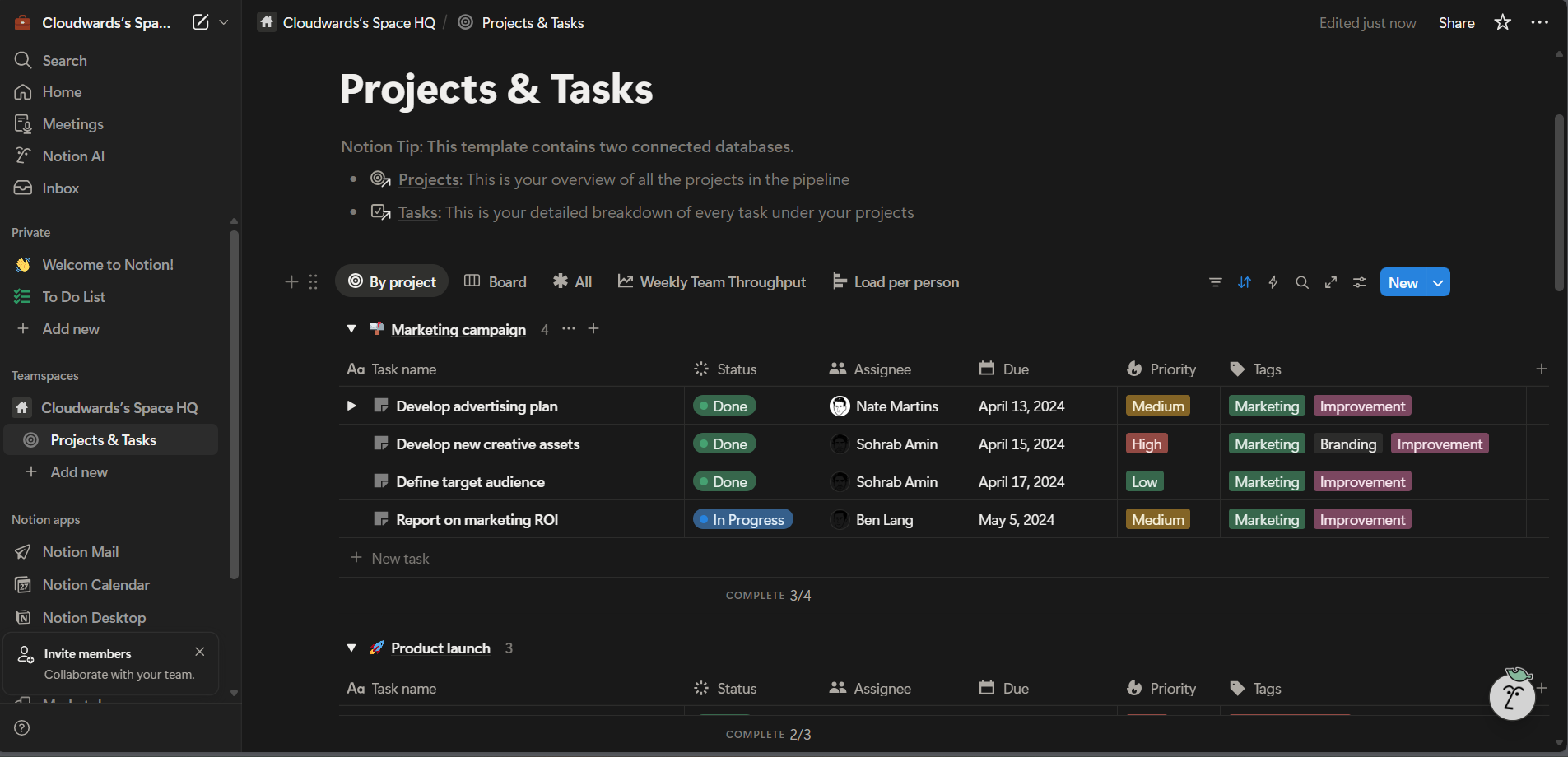Expand the Develop advertising plan subtasks

point(351,406)
